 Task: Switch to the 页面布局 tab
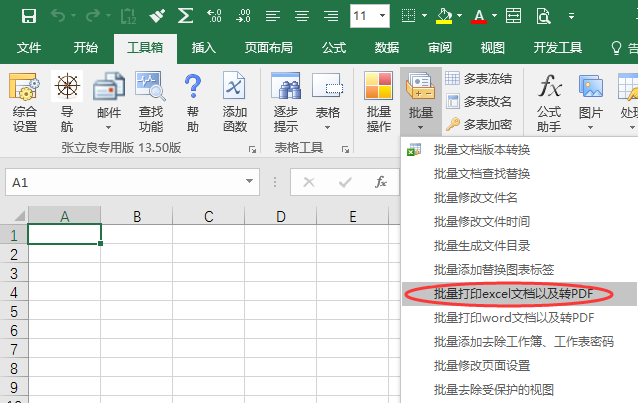coord(269,47)
